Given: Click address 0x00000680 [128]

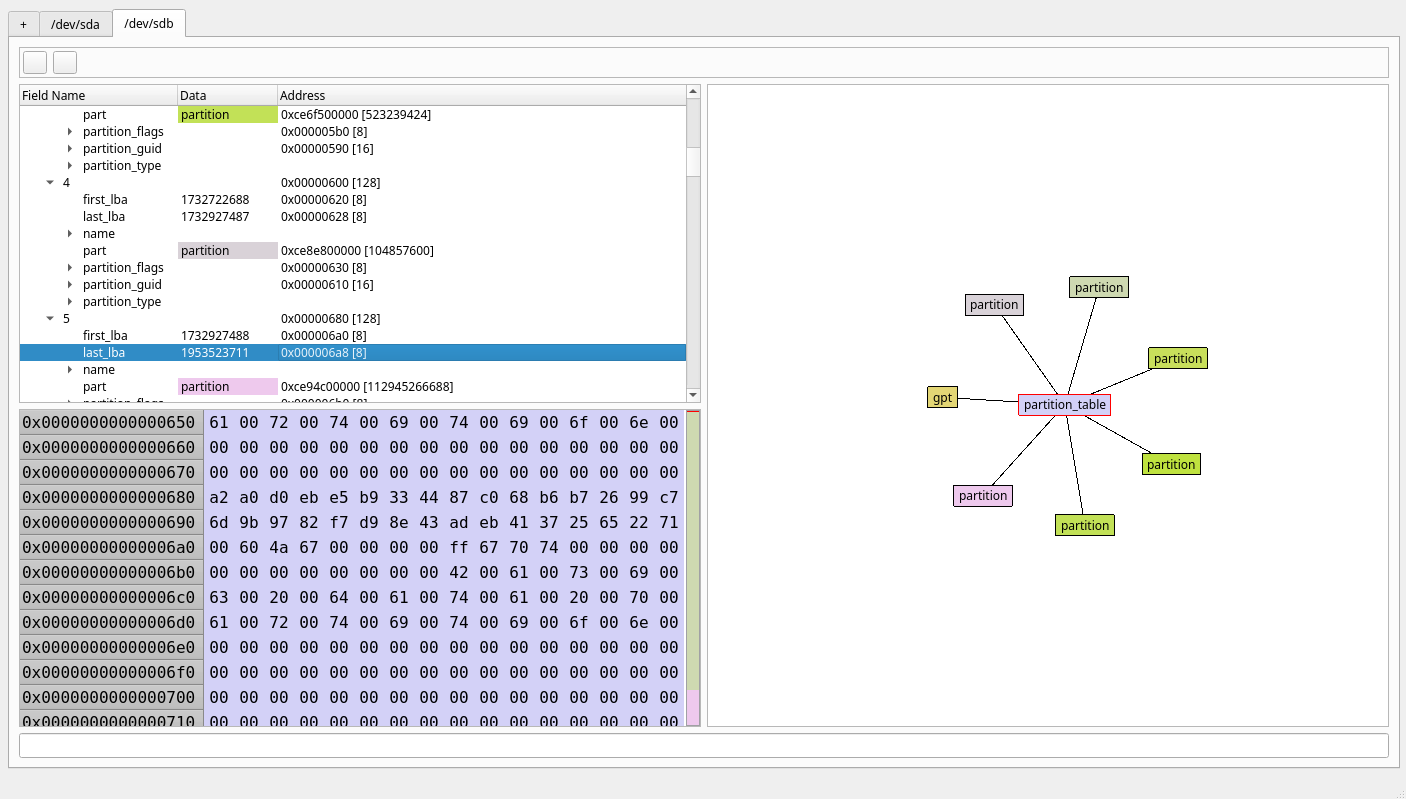Looking at the screenshot, I should tap(330, 319).
